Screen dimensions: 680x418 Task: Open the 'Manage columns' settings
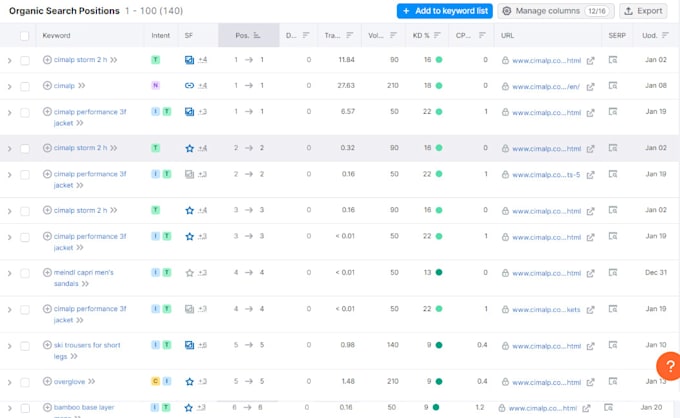coord(556,11)
